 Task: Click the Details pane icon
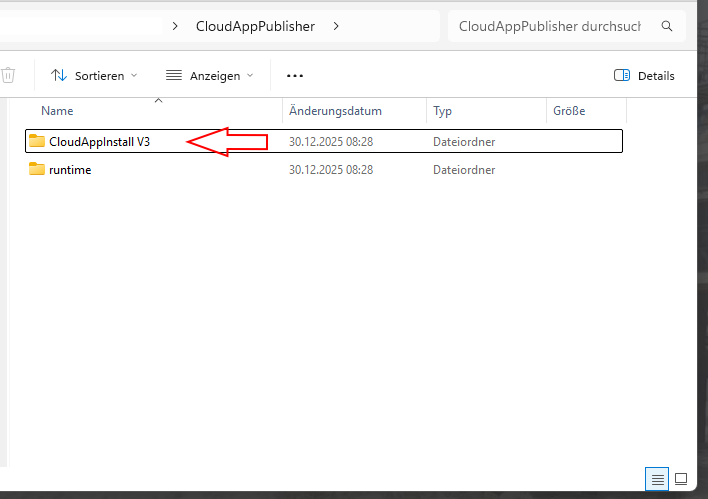coord(621,75)
